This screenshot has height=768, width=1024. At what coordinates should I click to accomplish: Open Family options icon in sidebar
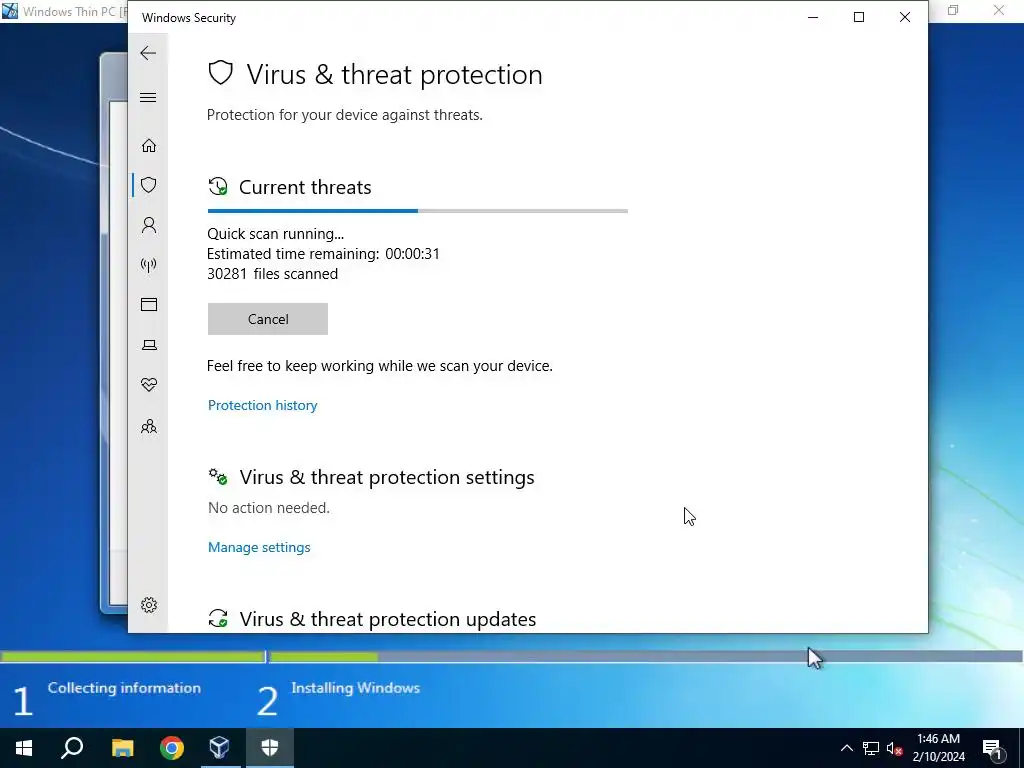pyautogui.click(x=149, y=426)
